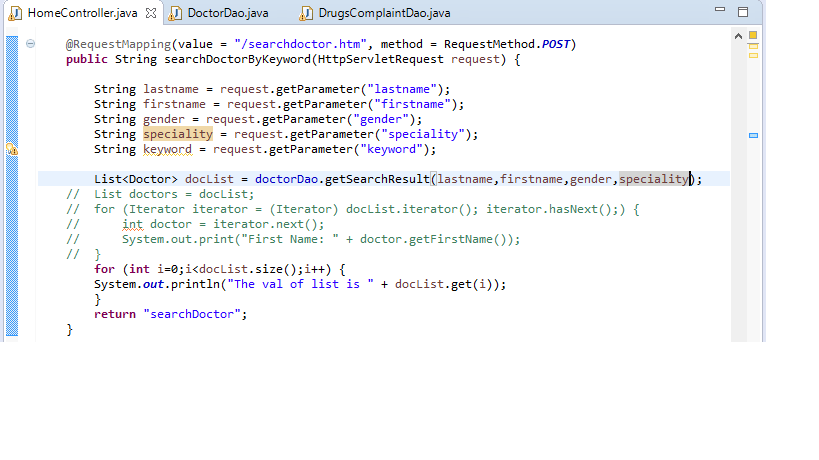Click RequestMethod.POST constant
The image size is (819, 460).
point(507,44)
